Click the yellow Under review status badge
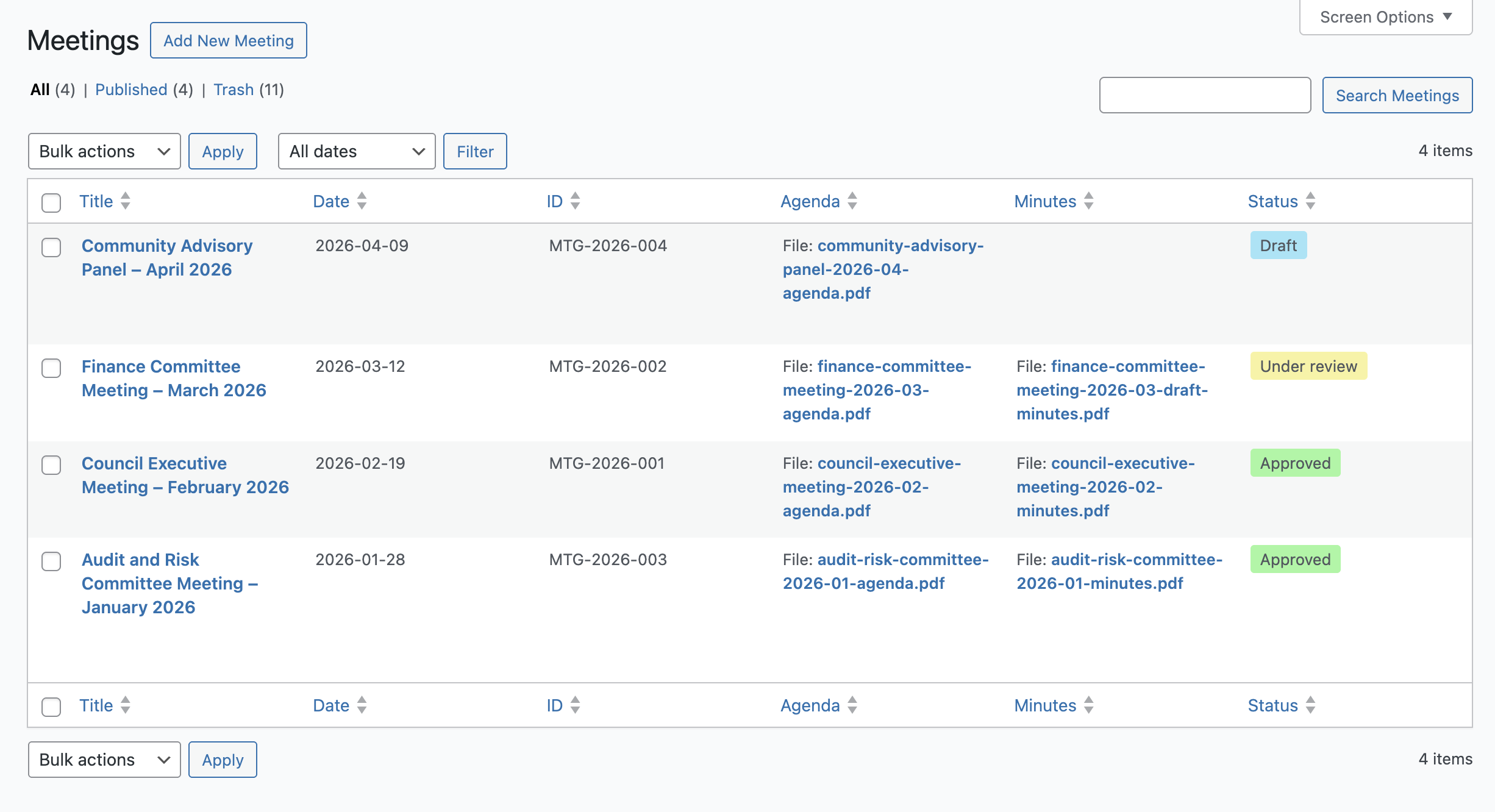 1308,366
